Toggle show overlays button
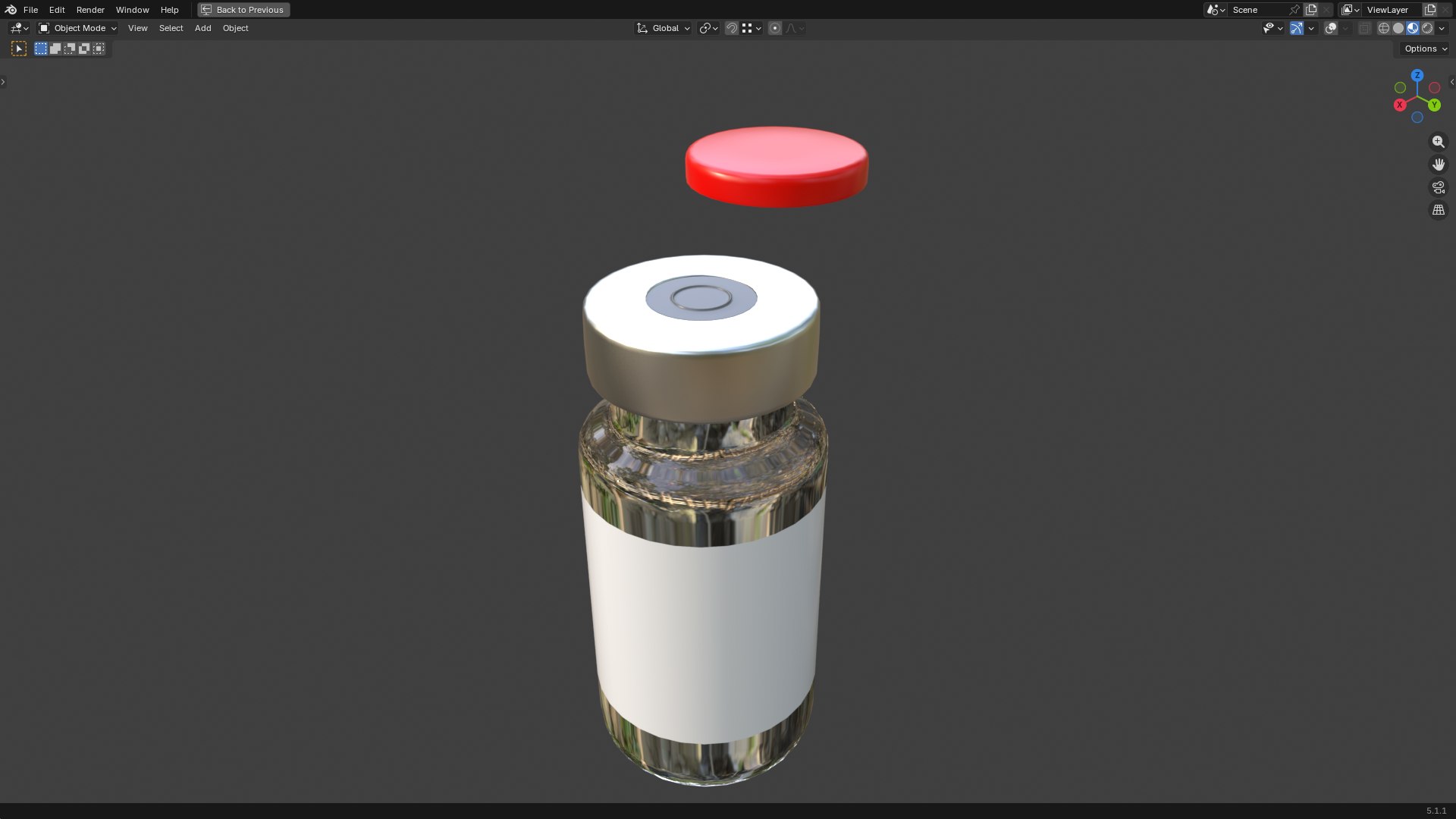This screenshot has width=1456, height=819. pyautogui.click(x=1331, y=28)
